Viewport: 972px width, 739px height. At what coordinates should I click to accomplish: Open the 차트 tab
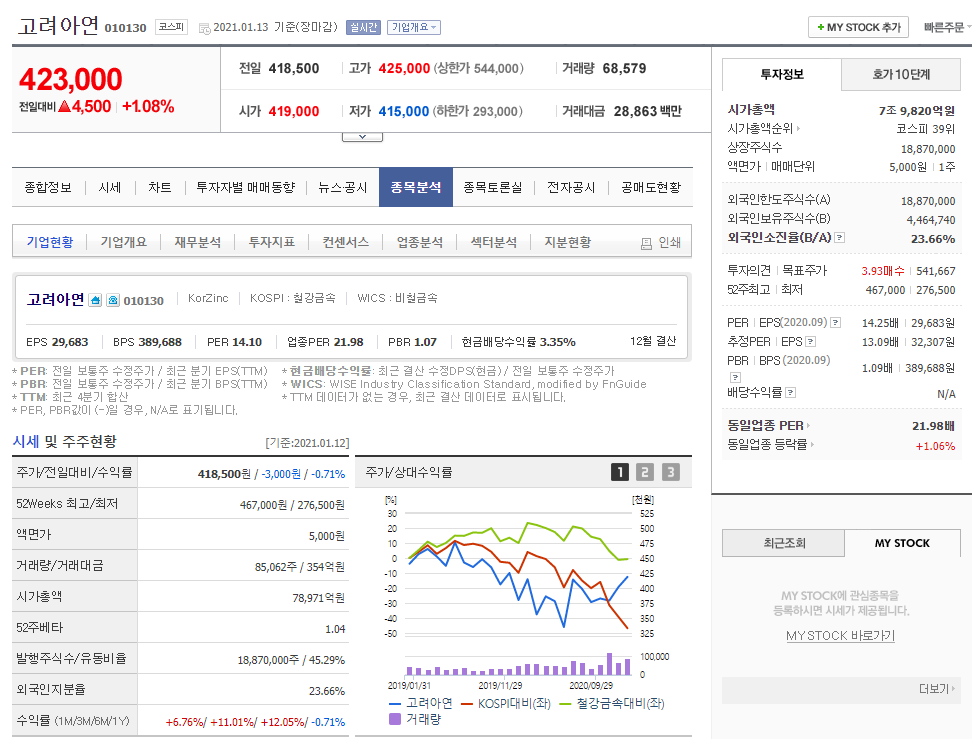[160, 187]
